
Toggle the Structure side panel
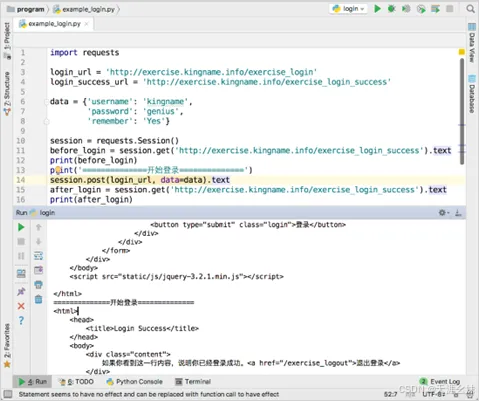[7, 93]
